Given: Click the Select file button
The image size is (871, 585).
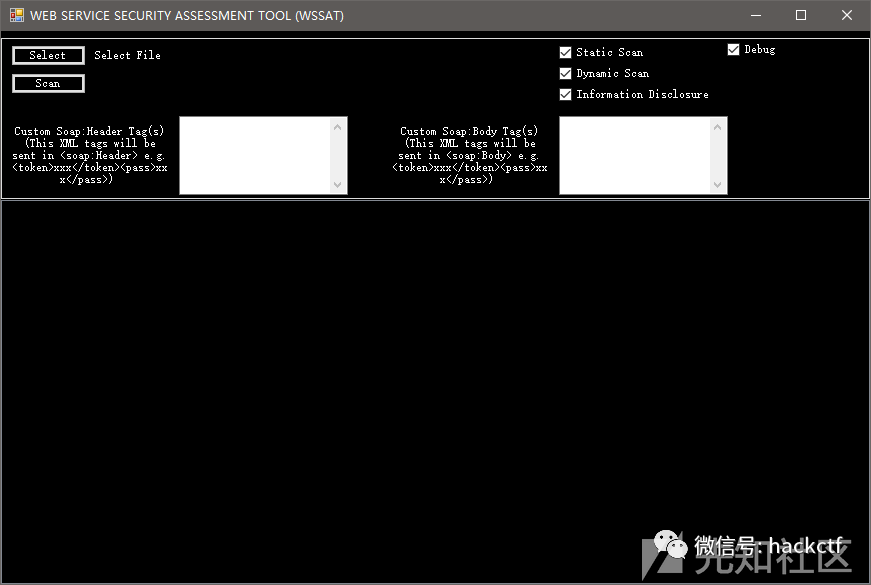Looking at the screenshot, I should tap(48, 55).
